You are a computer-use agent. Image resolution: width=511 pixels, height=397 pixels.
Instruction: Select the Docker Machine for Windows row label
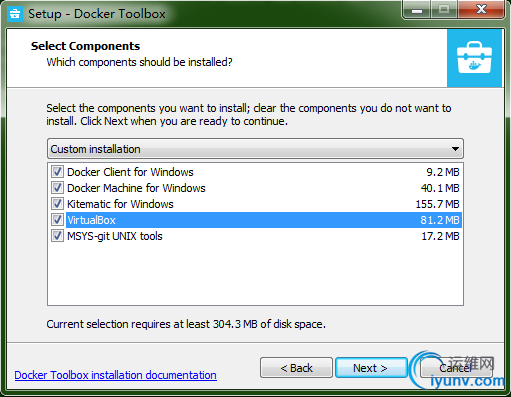click(136, 188)
